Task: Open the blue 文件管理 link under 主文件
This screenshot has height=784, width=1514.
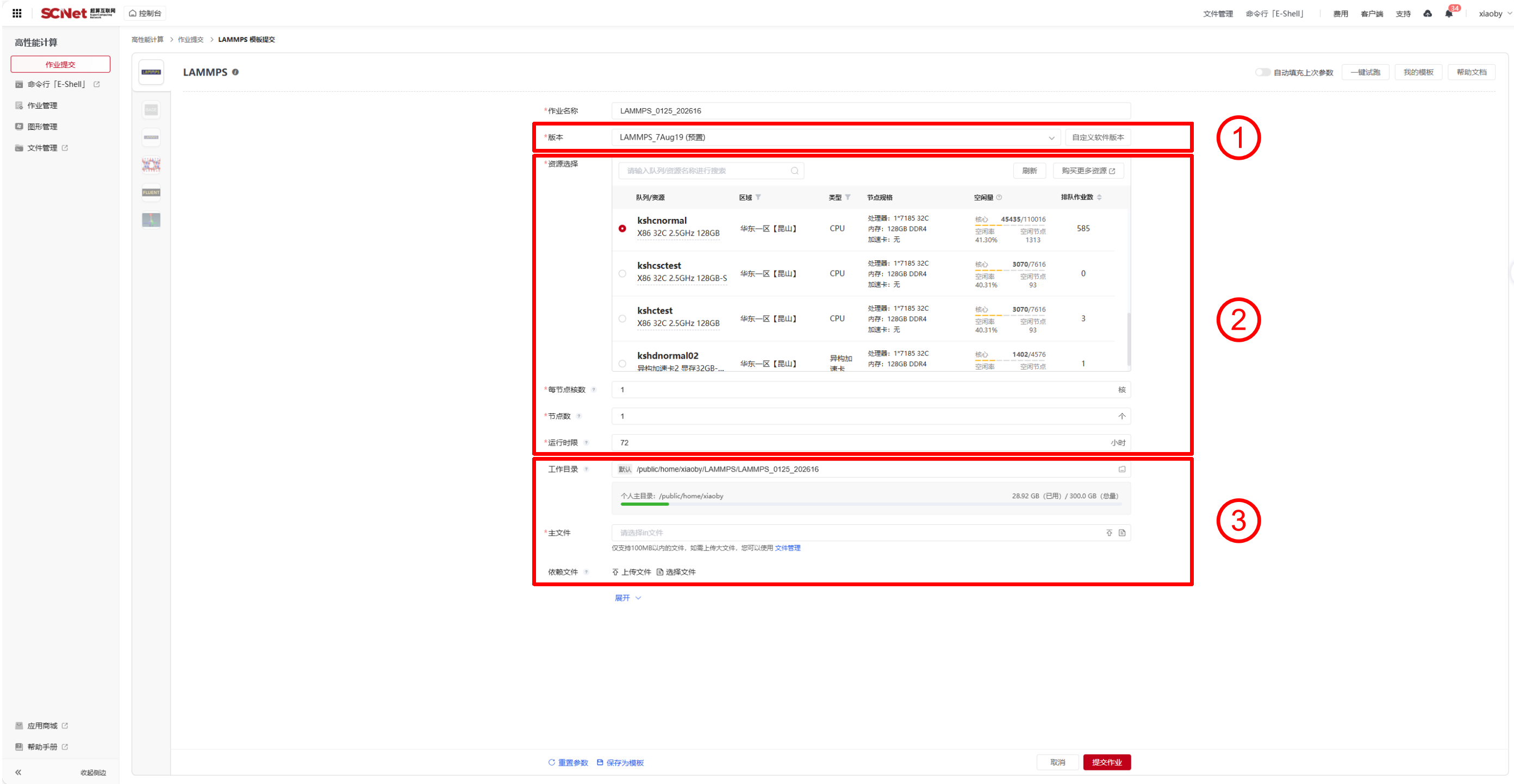Action: point(787,547)
